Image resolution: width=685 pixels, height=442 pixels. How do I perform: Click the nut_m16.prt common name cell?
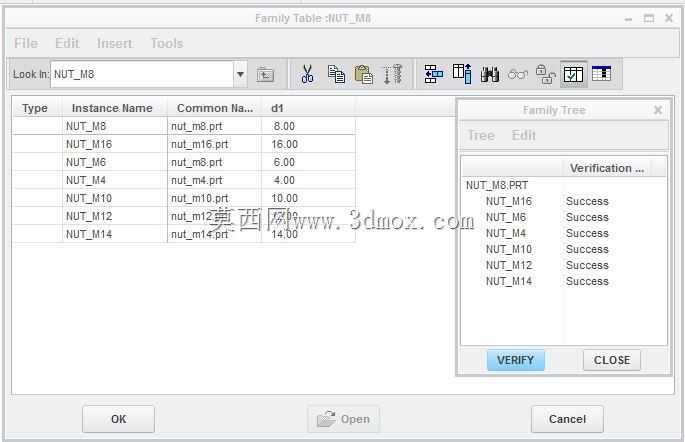[214, 144]
